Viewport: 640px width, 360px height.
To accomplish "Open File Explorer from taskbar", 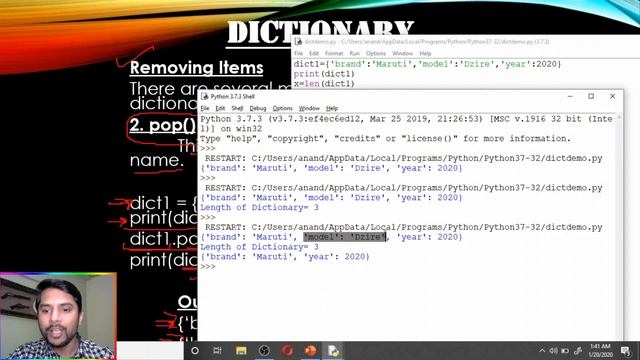I will 241,351.
